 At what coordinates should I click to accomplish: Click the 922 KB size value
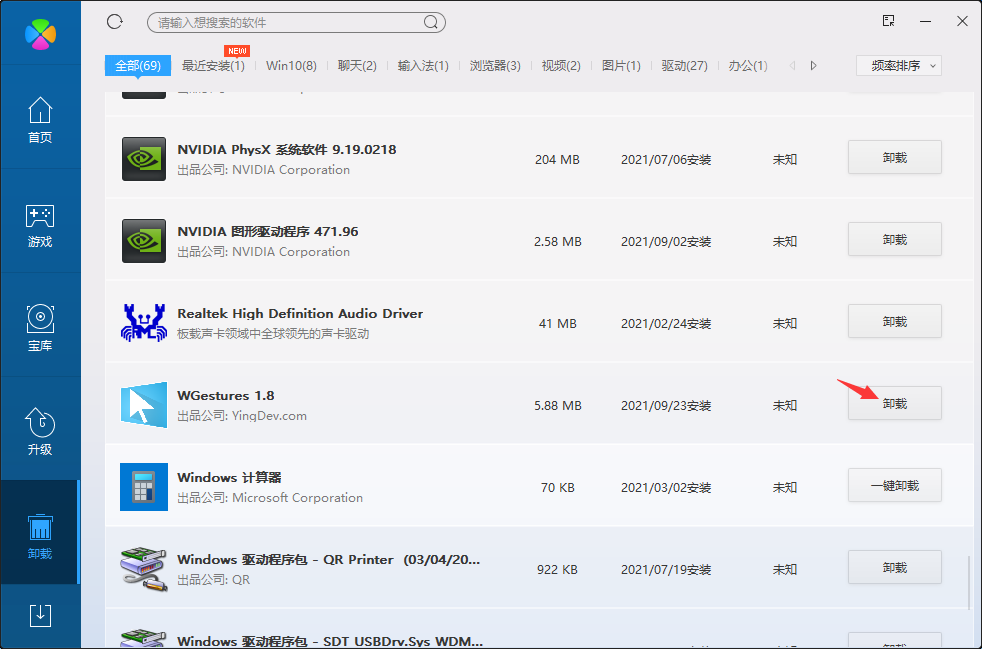coord(557,570)
